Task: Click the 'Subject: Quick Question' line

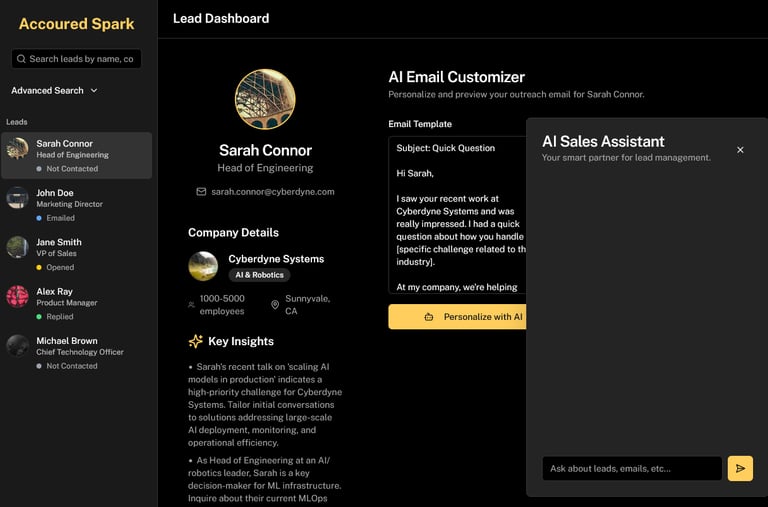Action: [446, 148]
